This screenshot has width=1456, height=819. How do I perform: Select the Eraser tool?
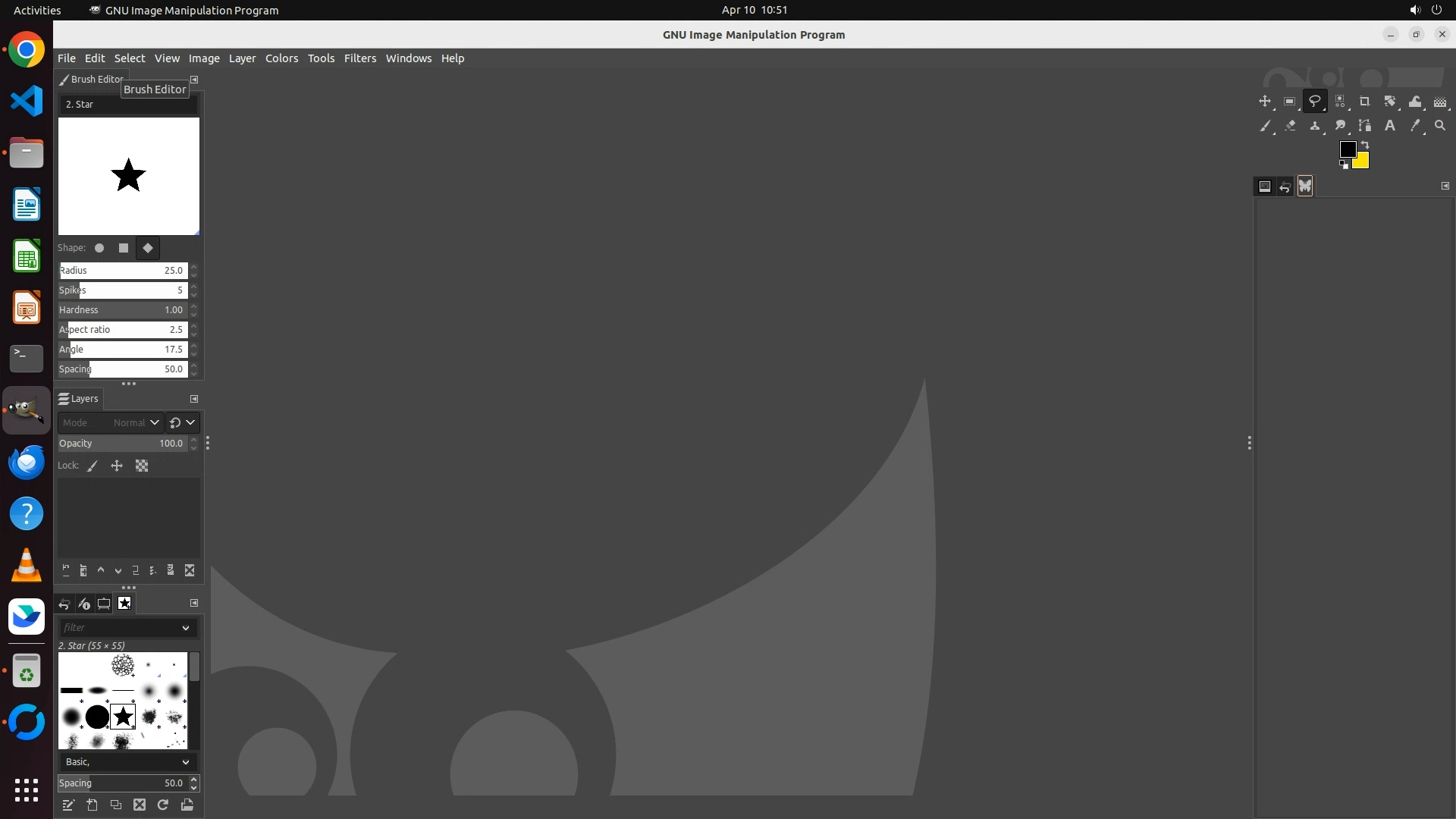1290,126
